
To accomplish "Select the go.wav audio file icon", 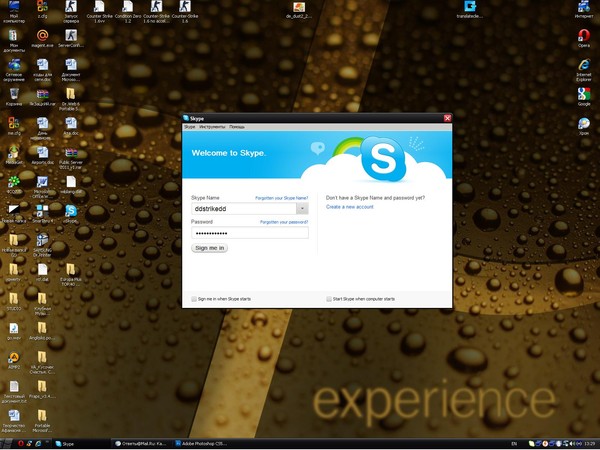I will (14, 331).
